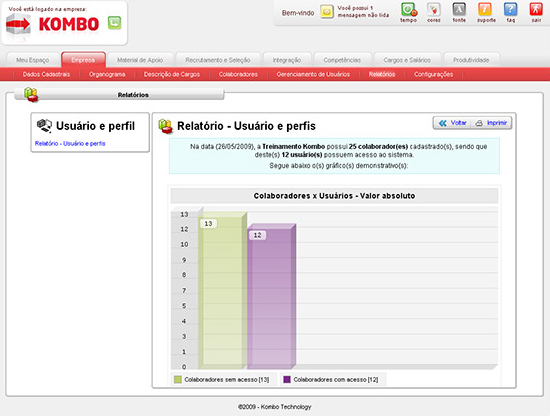Click the green Colaboradores sem acesso legend swatch
The width and height of the screenshot is (550, 416).
pos(178,380)
